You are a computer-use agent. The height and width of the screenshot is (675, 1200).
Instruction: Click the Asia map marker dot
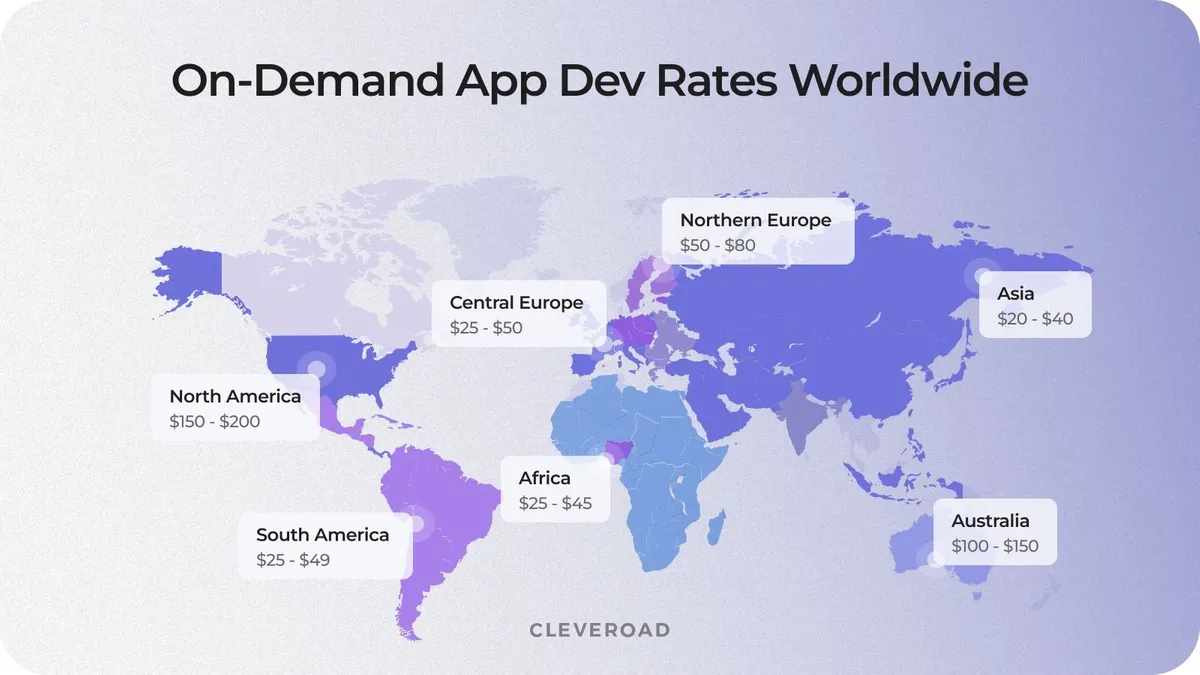click(x=979, y=274)
